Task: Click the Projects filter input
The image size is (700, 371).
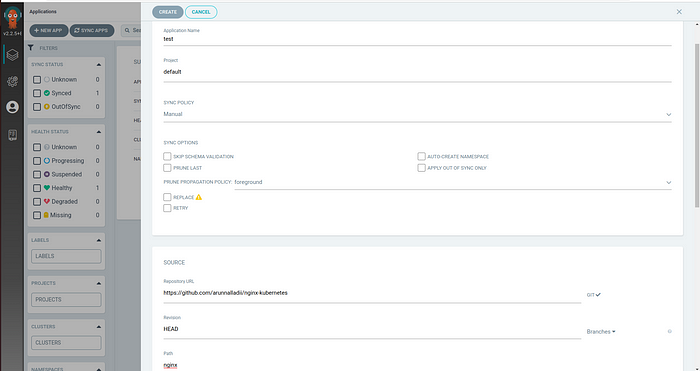Action: (x=66, y=300)
